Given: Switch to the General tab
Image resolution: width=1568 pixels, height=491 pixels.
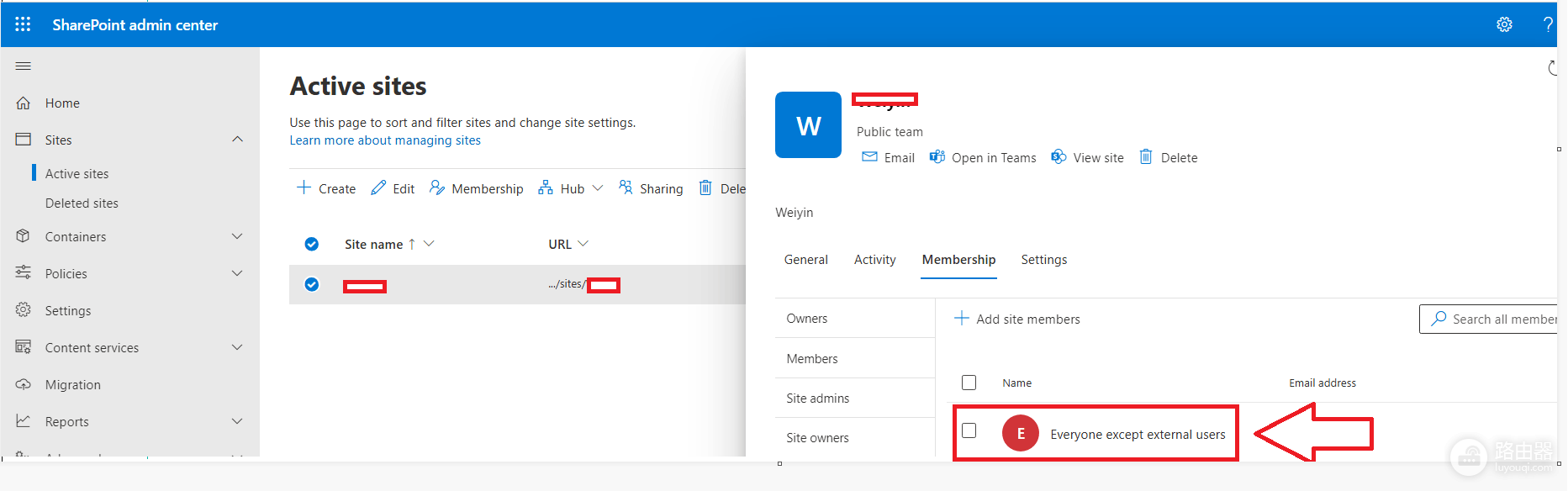Looking at the screenshot, I should pos(805,260).
